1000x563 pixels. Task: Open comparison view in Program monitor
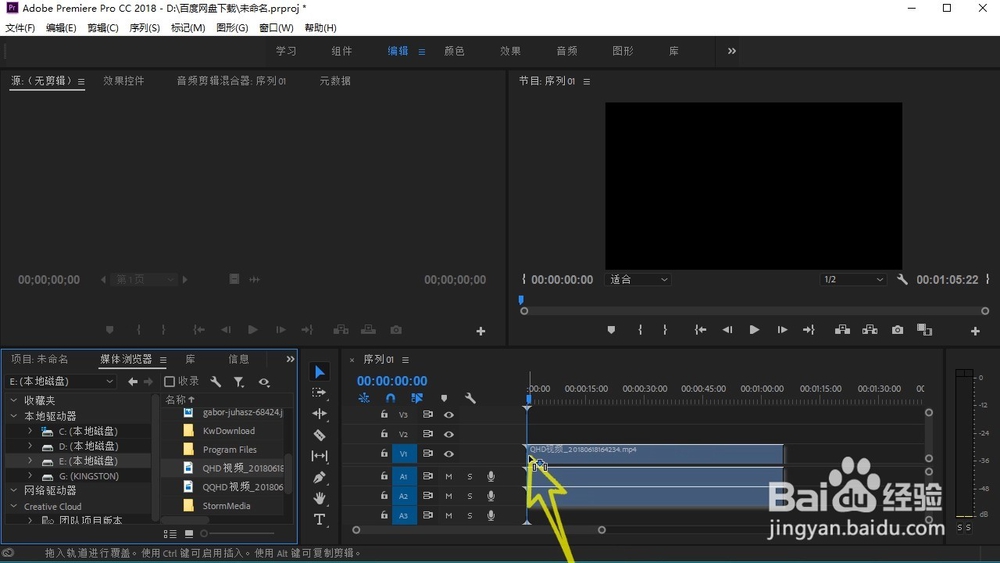pyautogui.click(x=924, y=330)
